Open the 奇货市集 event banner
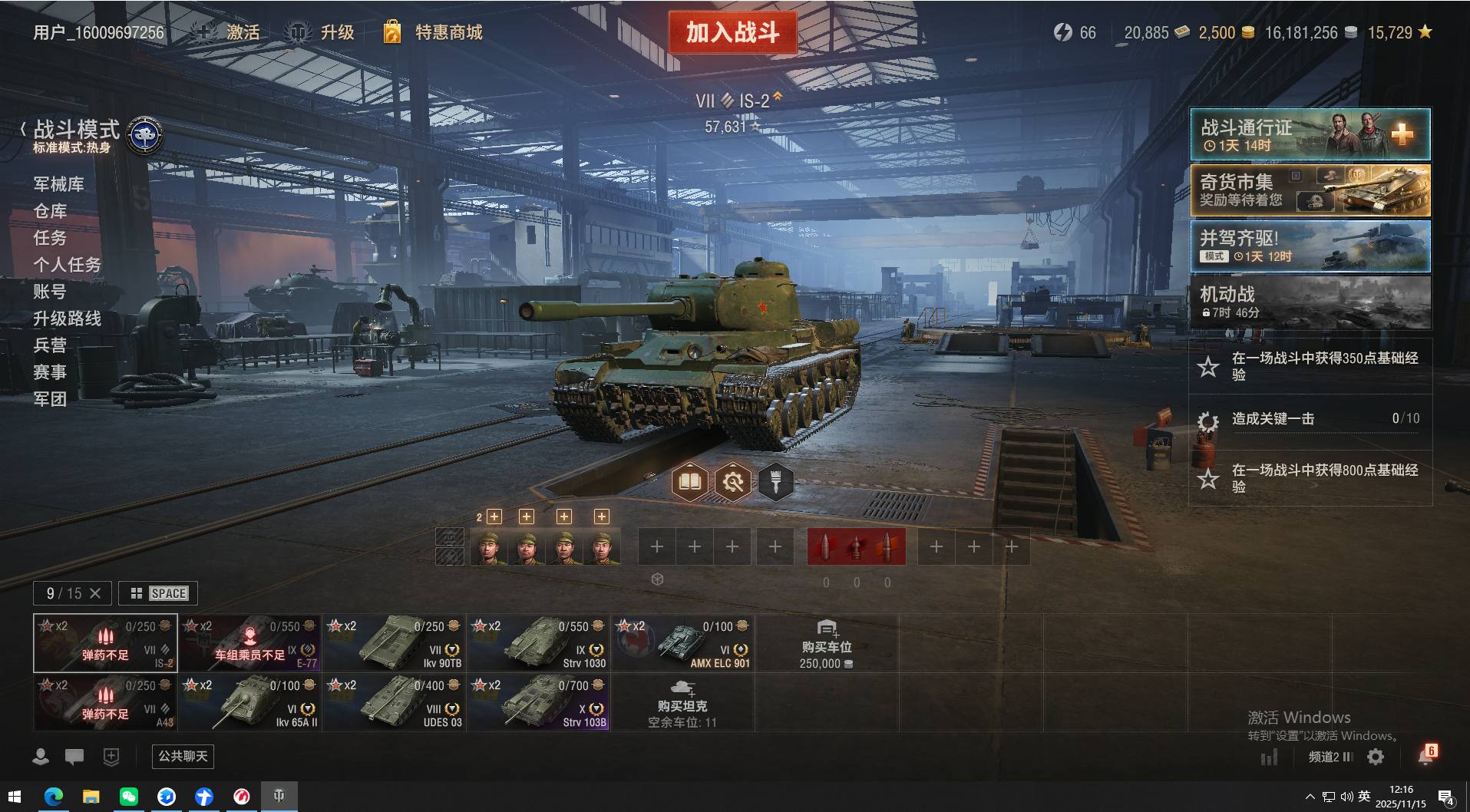 pyautogui.click(x=1310, y=190)
